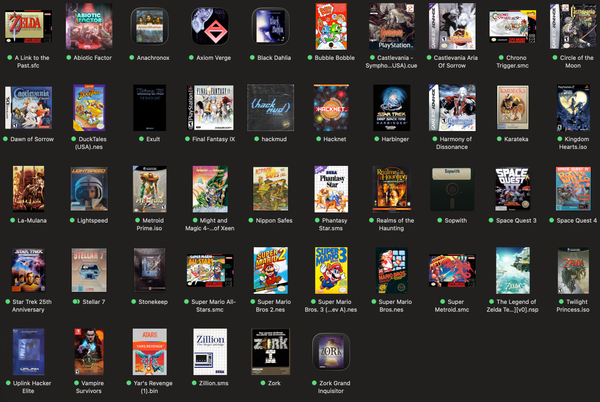Click the Lightspeed box art
Viewport: 600px width, 402px height.
click(x=89, y=189)
